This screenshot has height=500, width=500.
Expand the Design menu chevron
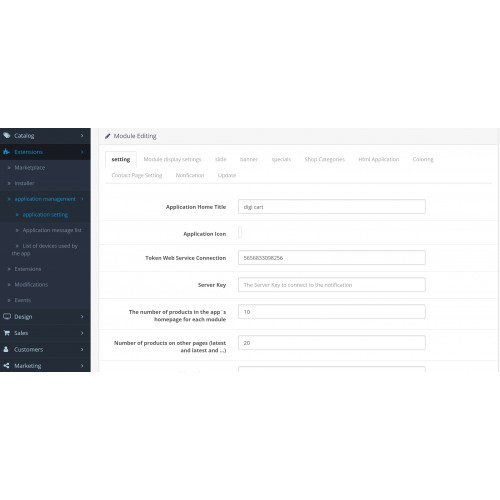coord(82,316)
